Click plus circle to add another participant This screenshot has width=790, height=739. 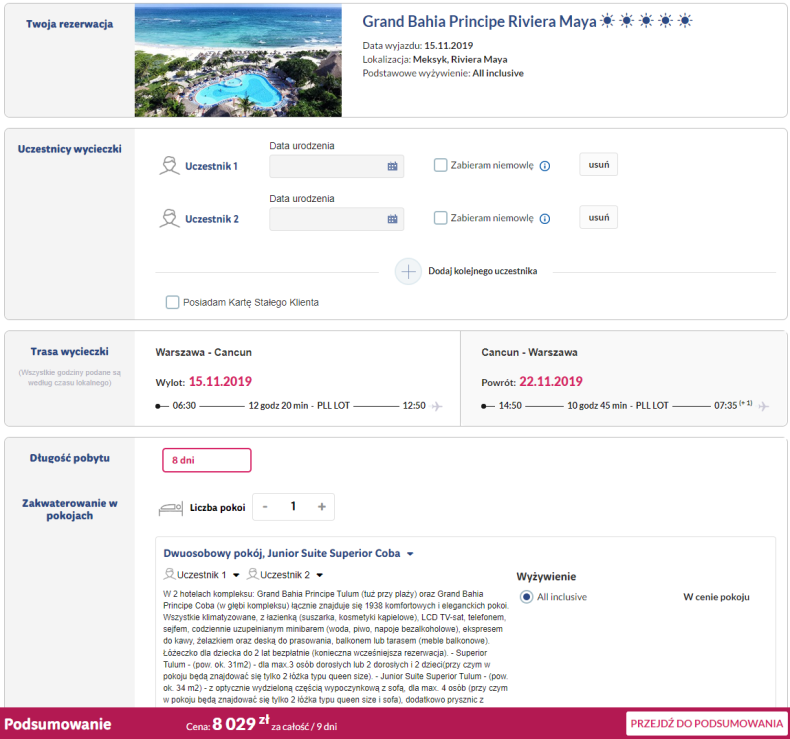tap(408, 272)
